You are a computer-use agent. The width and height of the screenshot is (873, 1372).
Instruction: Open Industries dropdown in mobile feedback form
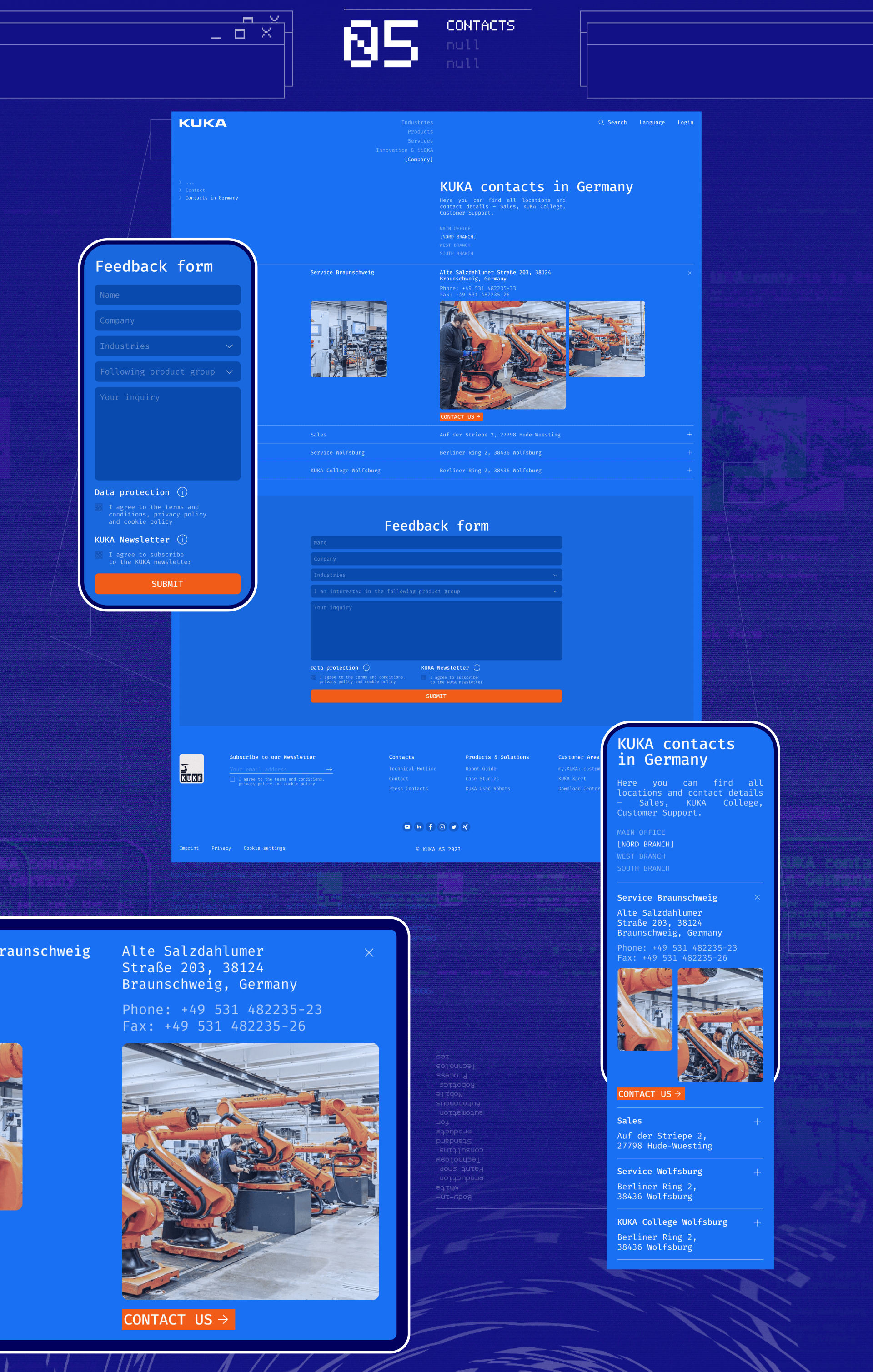[x=167, y=346]
